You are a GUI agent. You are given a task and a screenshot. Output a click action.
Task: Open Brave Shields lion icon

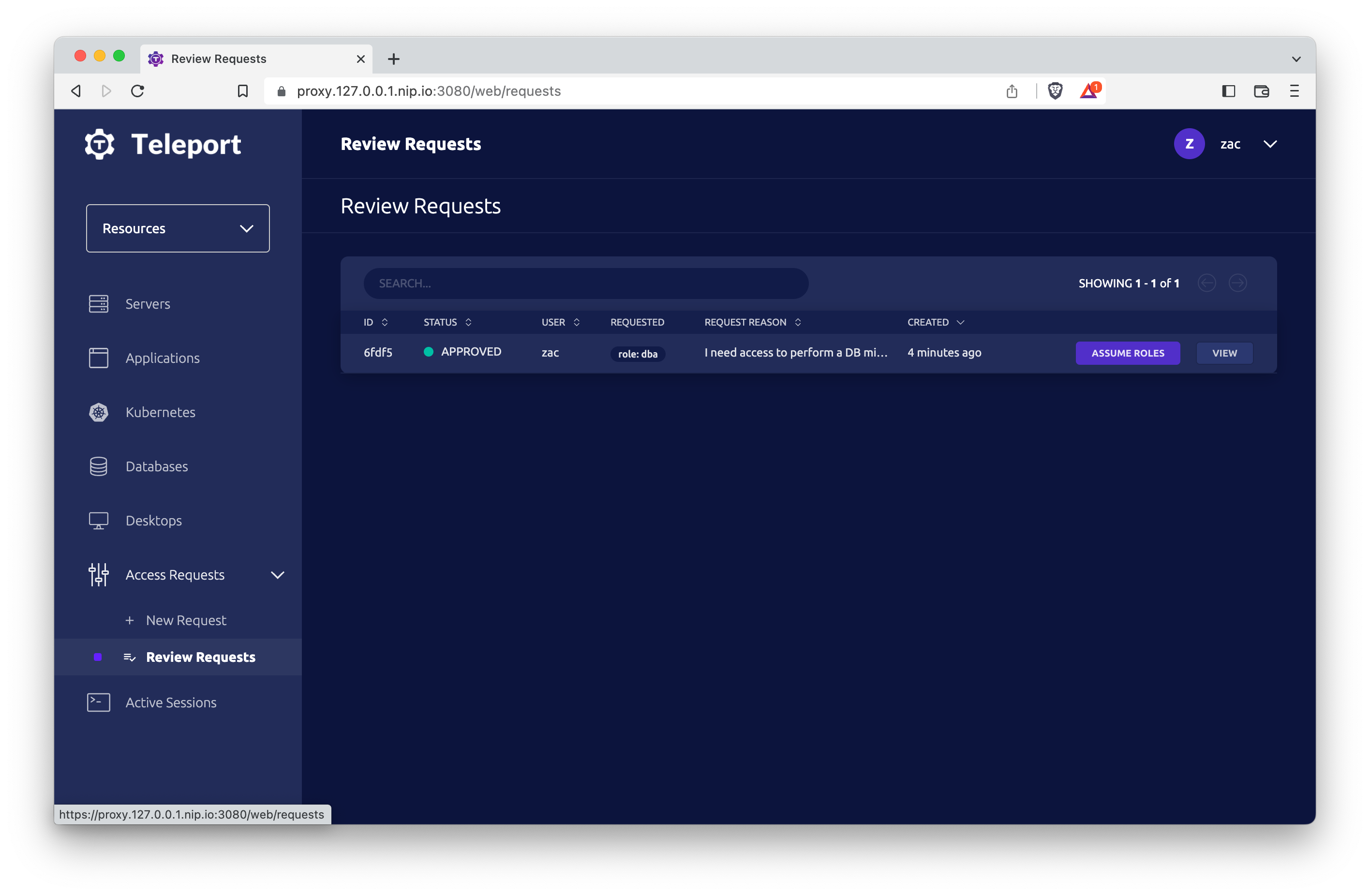coord(1055,91)
